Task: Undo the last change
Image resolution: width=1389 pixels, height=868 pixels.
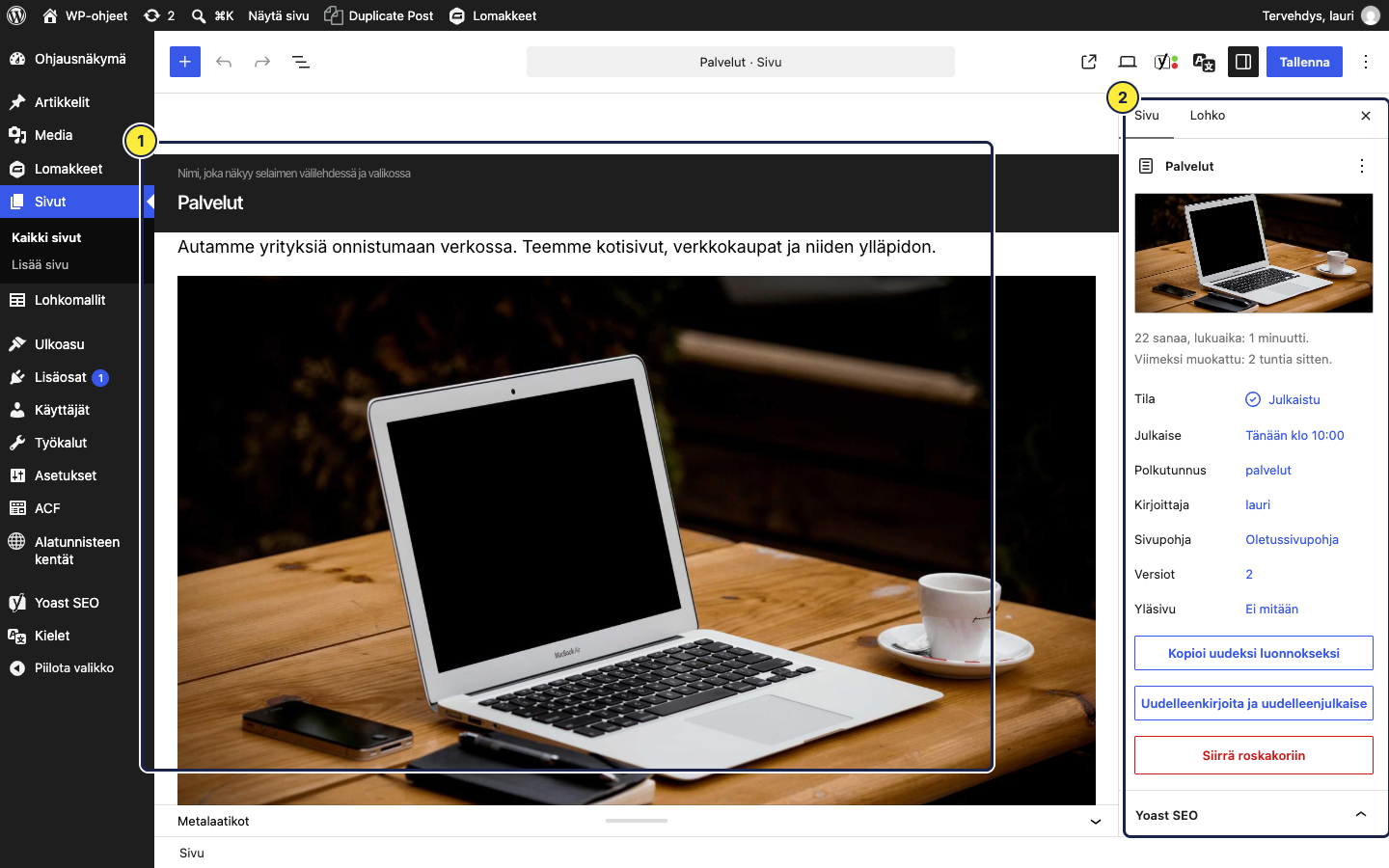Action: 224,62
